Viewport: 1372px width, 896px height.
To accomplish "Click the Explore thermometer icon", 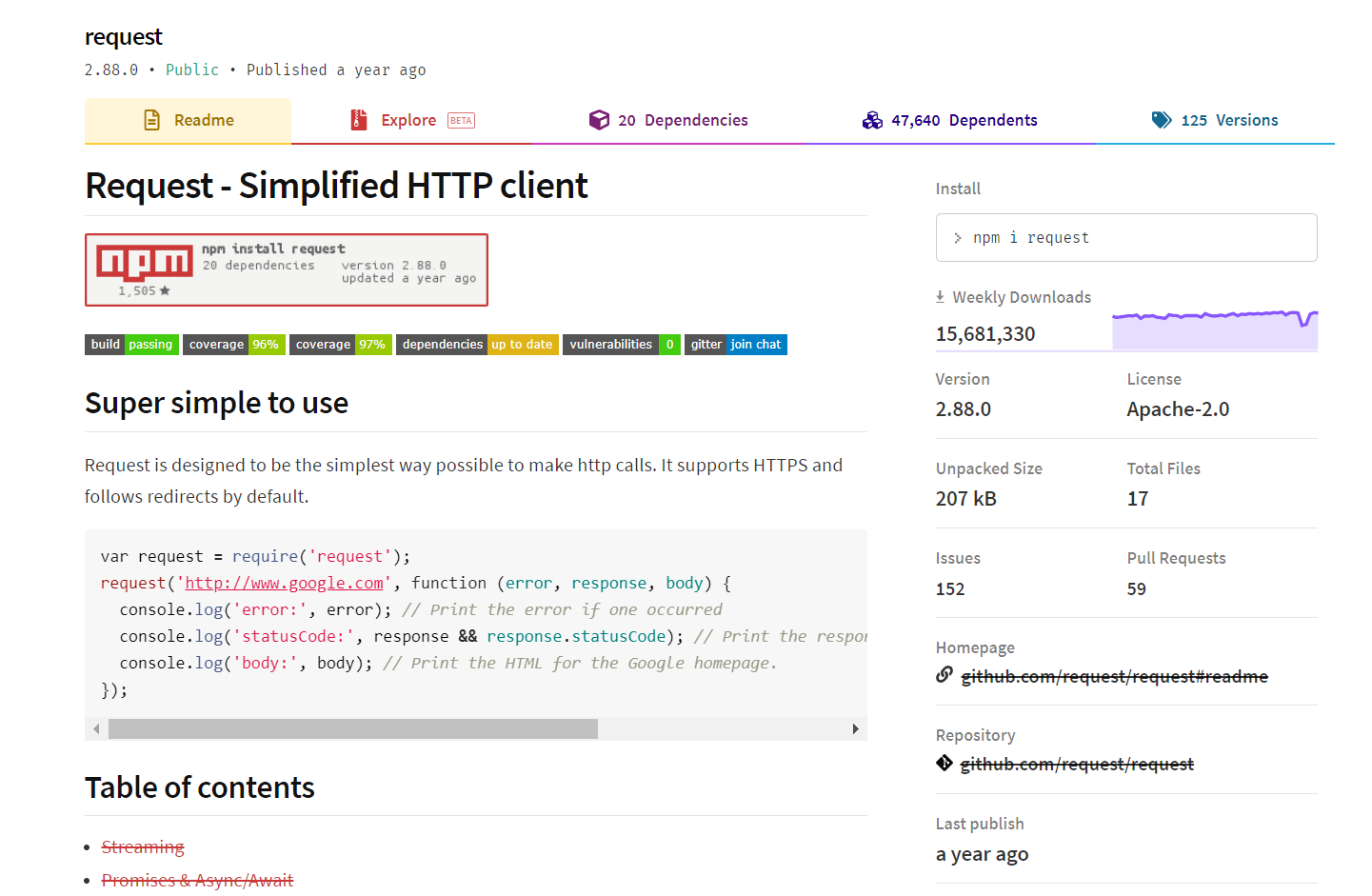I will point(357,120).
